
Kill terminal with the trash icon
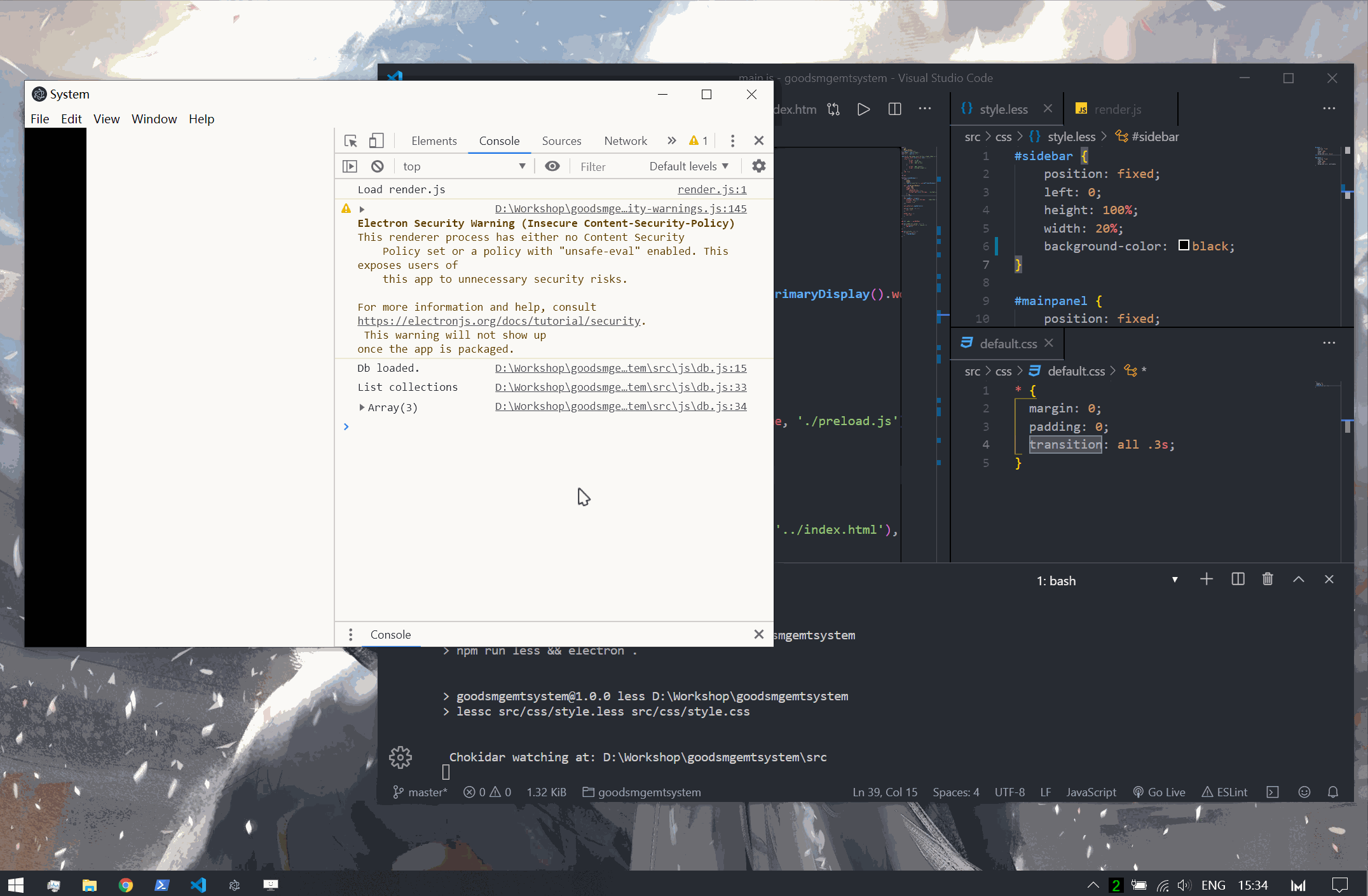coord(1268,580)
